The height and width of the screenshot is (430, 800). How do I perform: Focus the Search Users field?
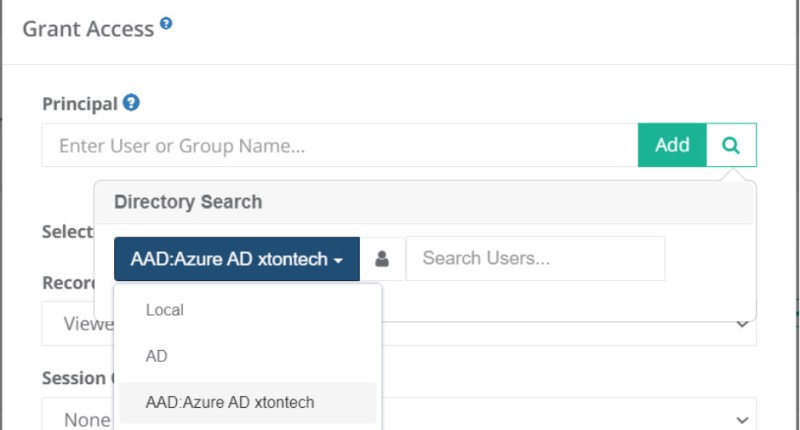[536, 259]
